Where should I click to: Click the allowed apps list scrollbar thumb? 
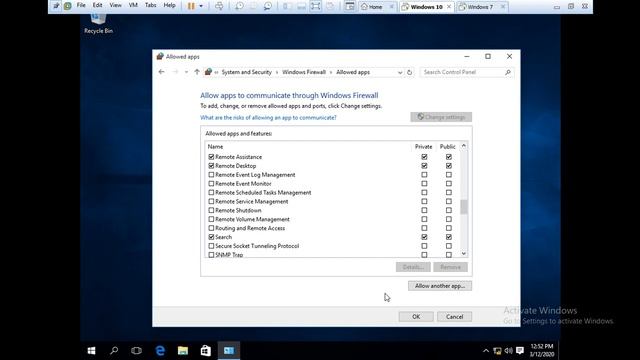tap(464, 207)
